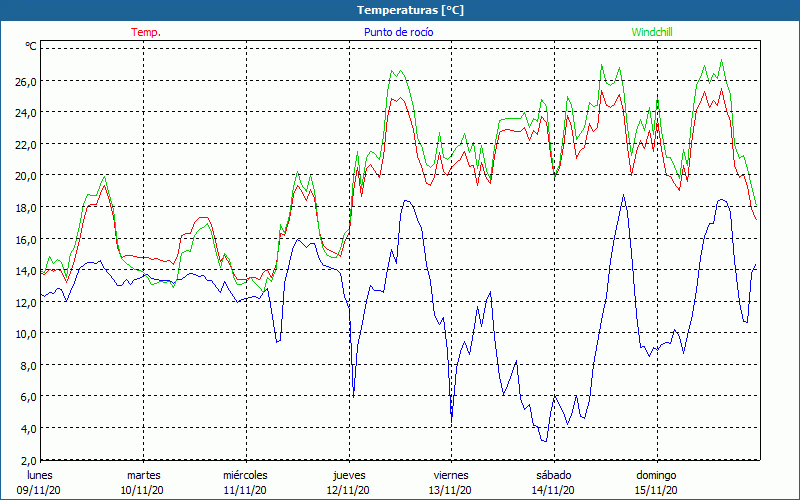Screen dimensions: 800x500
Task: Click the 6,0 axis value
Action: 28,397
